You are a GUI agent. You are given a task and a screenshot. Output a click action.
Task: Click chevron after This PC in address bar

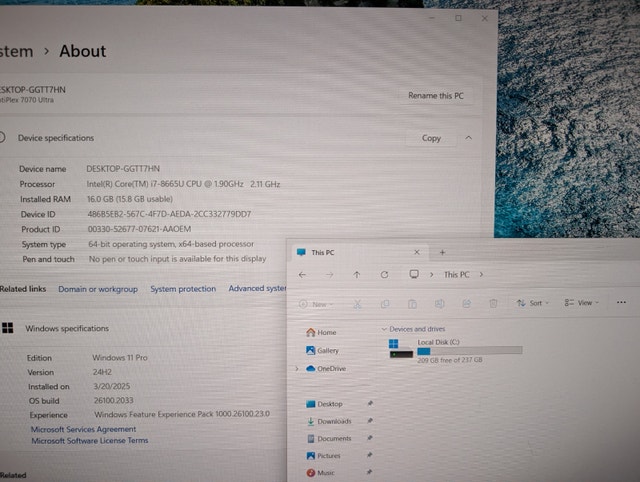tap(482, 274)
